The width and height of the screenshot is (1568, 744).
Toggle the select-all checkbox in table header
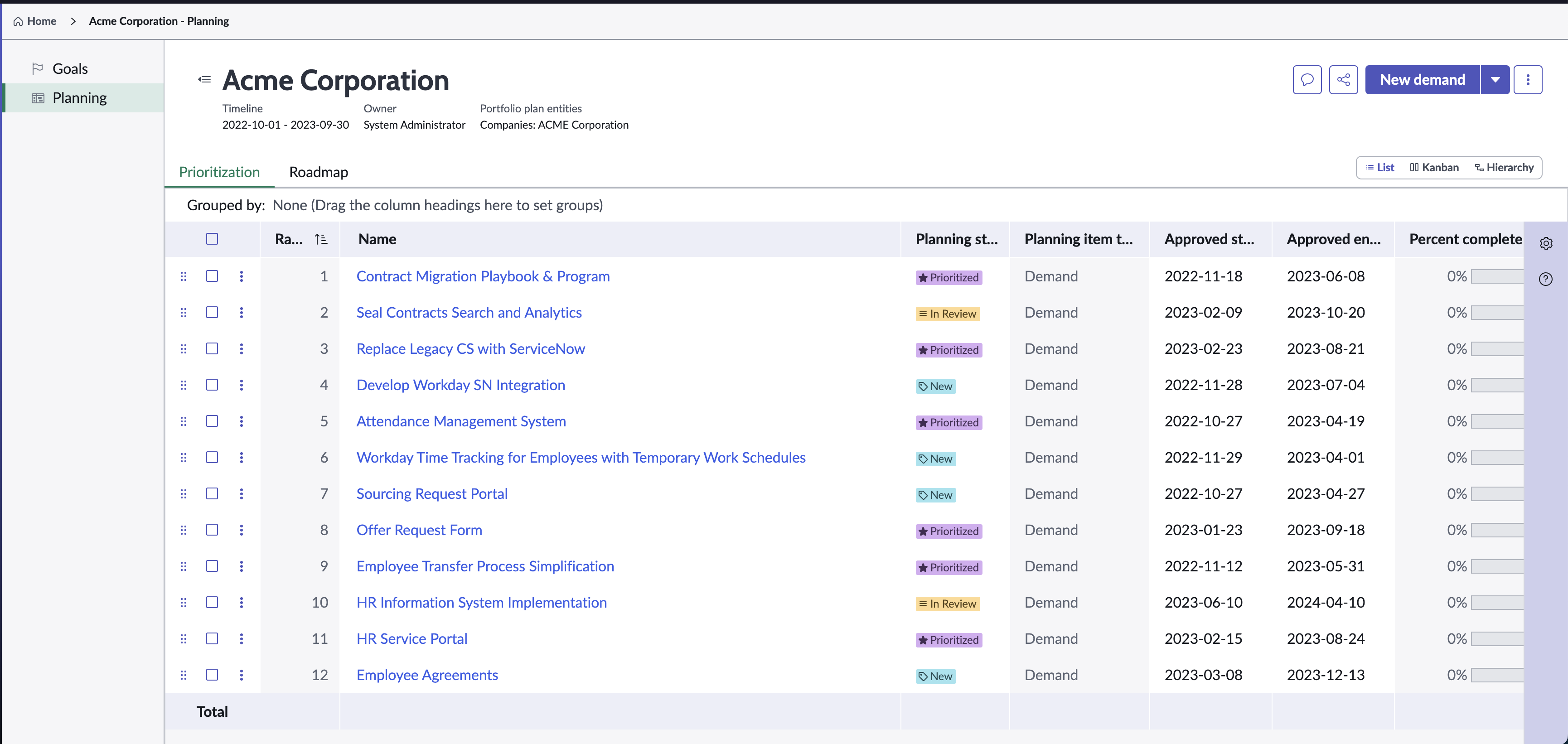212,239
